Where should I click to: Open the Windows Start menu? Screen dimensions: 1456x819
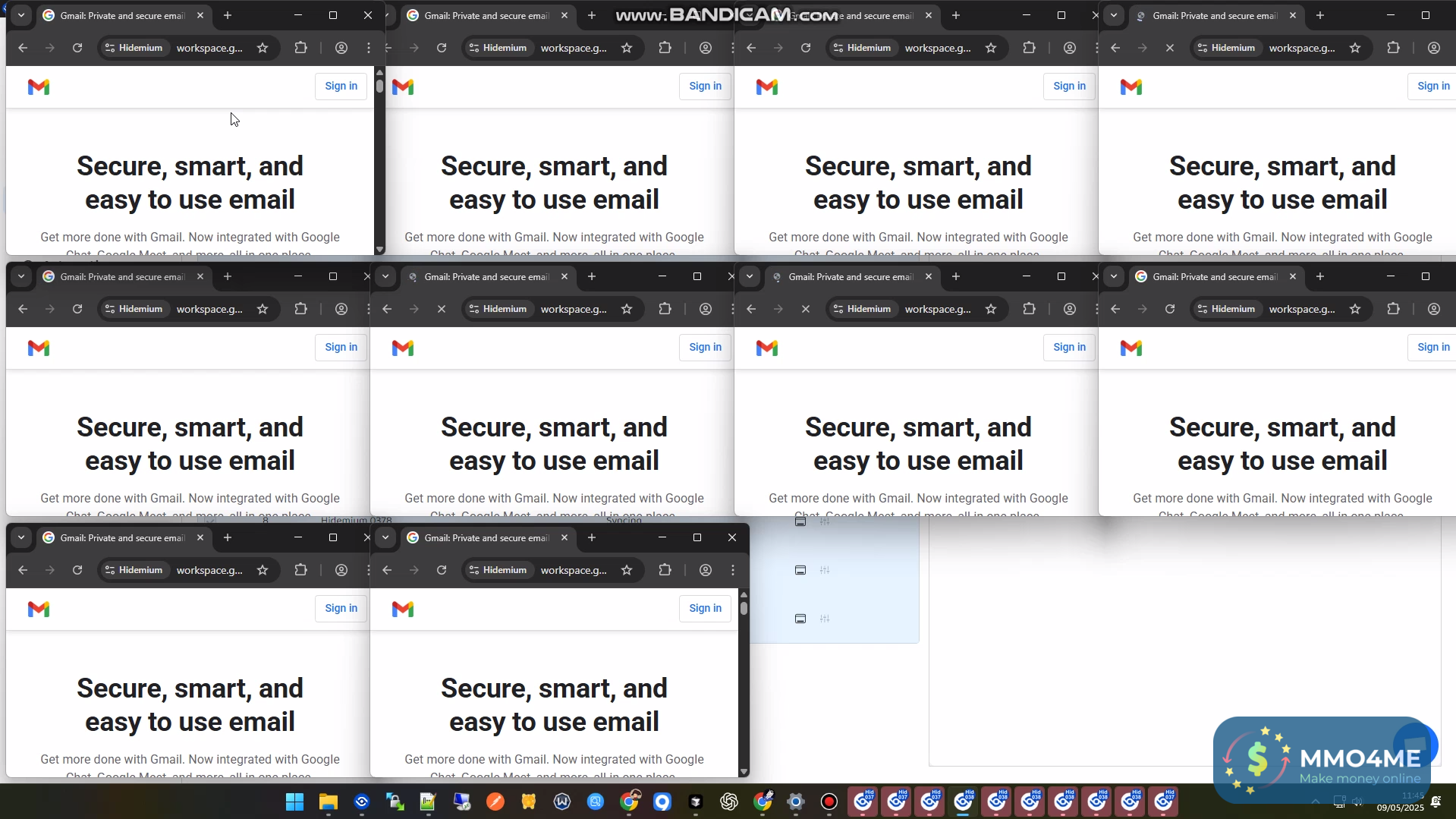point(295,802)
